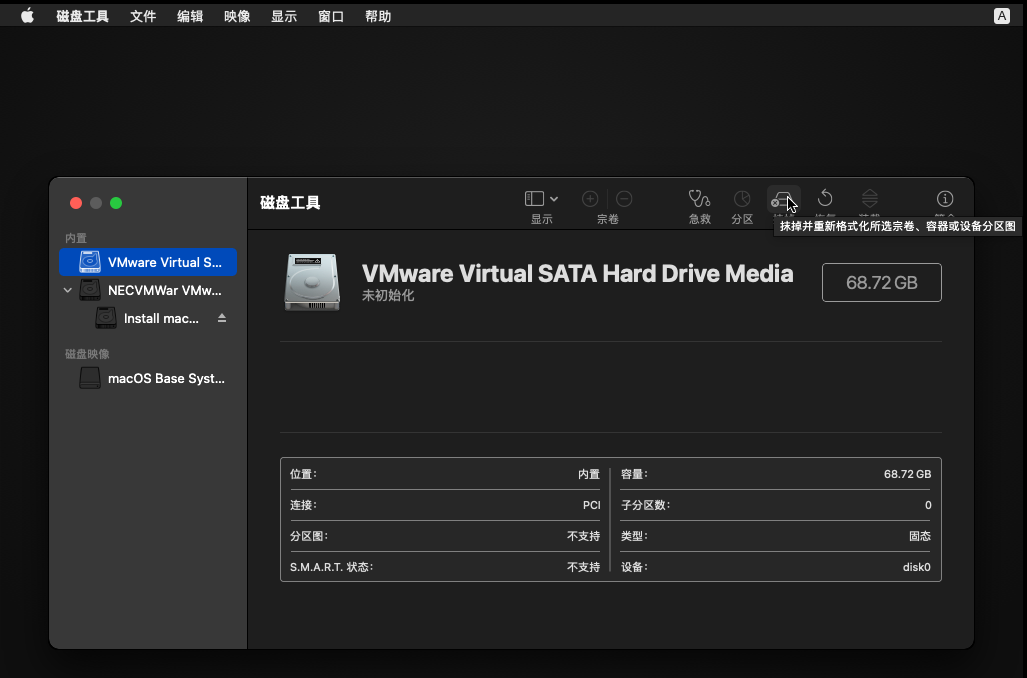Open the 窗口 menu
Screen dimensions: 1027x678
[331, 16]
